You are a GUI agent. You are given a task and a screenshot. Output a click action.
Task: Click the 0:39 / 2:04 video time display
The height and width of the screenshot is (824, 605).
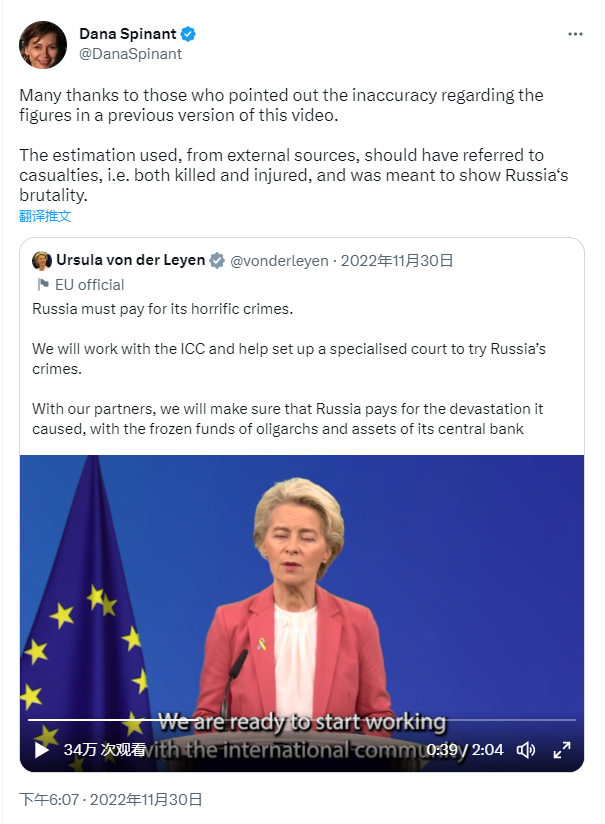[x=465, y=749]
